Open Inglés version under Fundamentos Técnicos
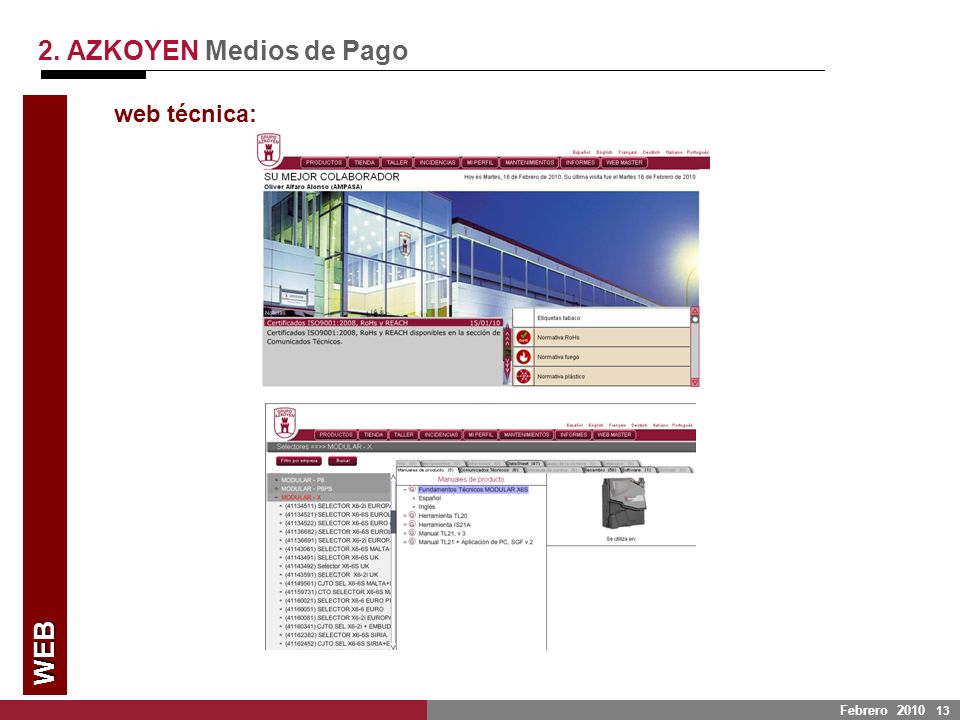The width and height of the screenshot is (960, 720). (x=427, y=507)
